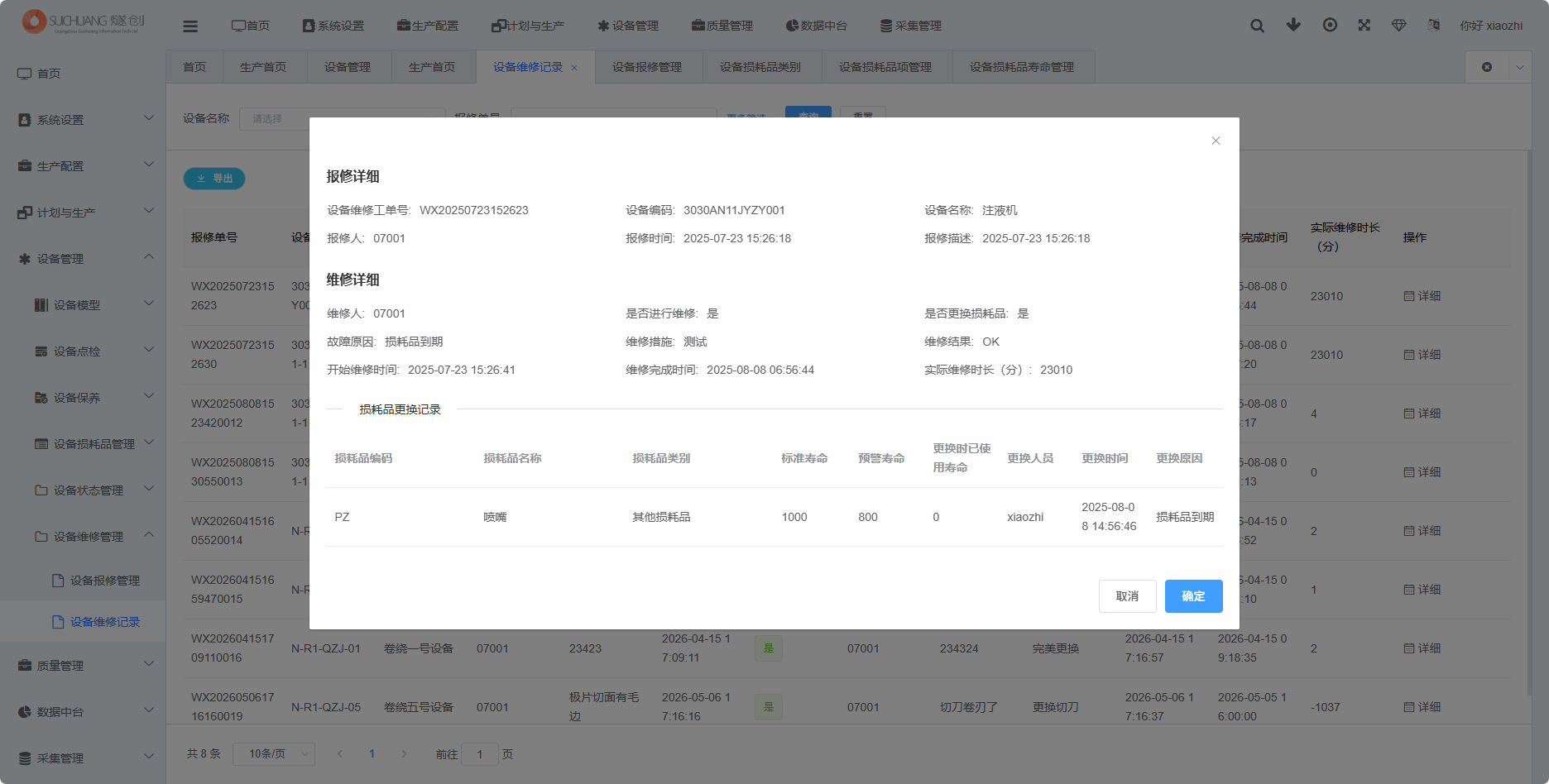Screen dimensions: 1549x784
Task: Collapse 设备维修管理 submenu in sidebar
Action: point(83,537)
